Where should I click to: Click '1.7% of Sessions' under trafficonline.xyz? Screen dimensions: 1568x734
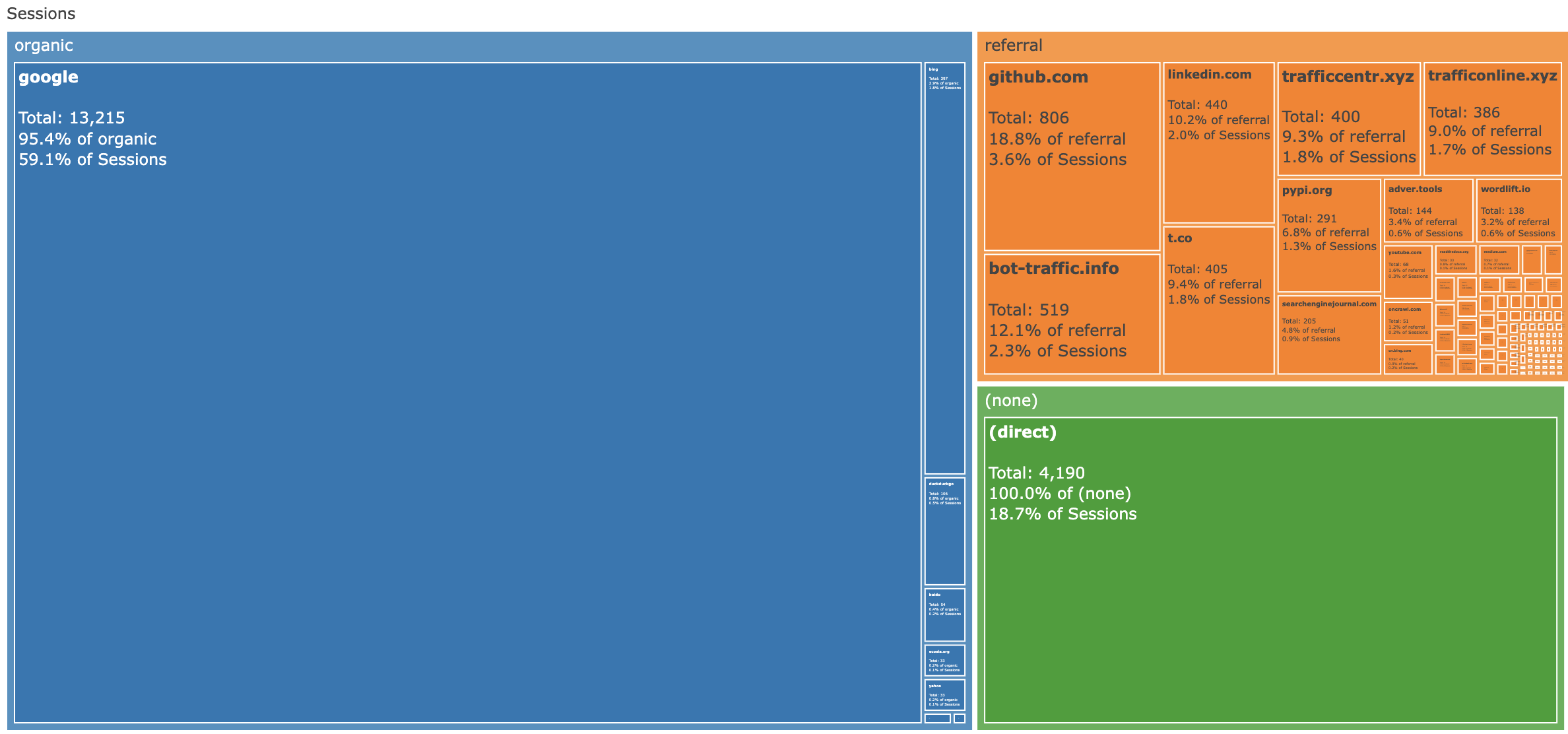pos(1489,150)
